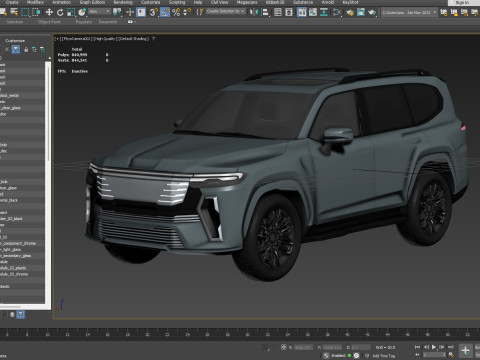Click frame 30 on the timeline

247,334
